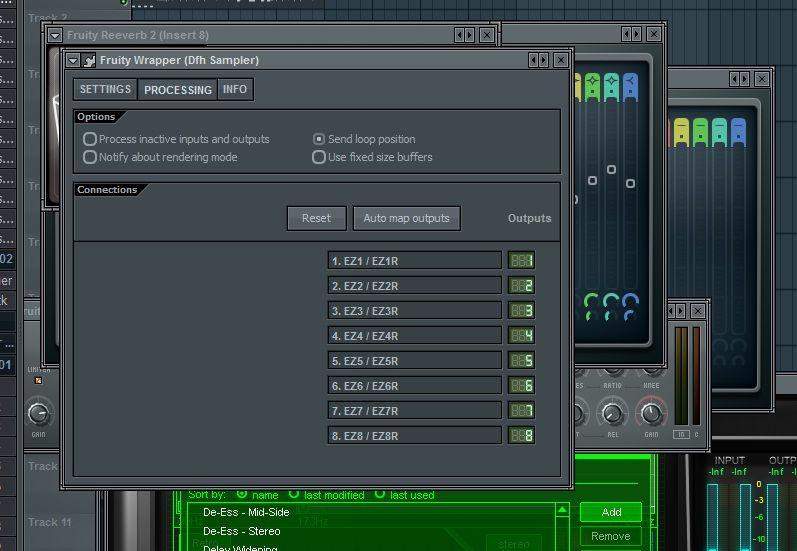Click output number display for EZ1 / EZ1R

click(x=521, y=261)
